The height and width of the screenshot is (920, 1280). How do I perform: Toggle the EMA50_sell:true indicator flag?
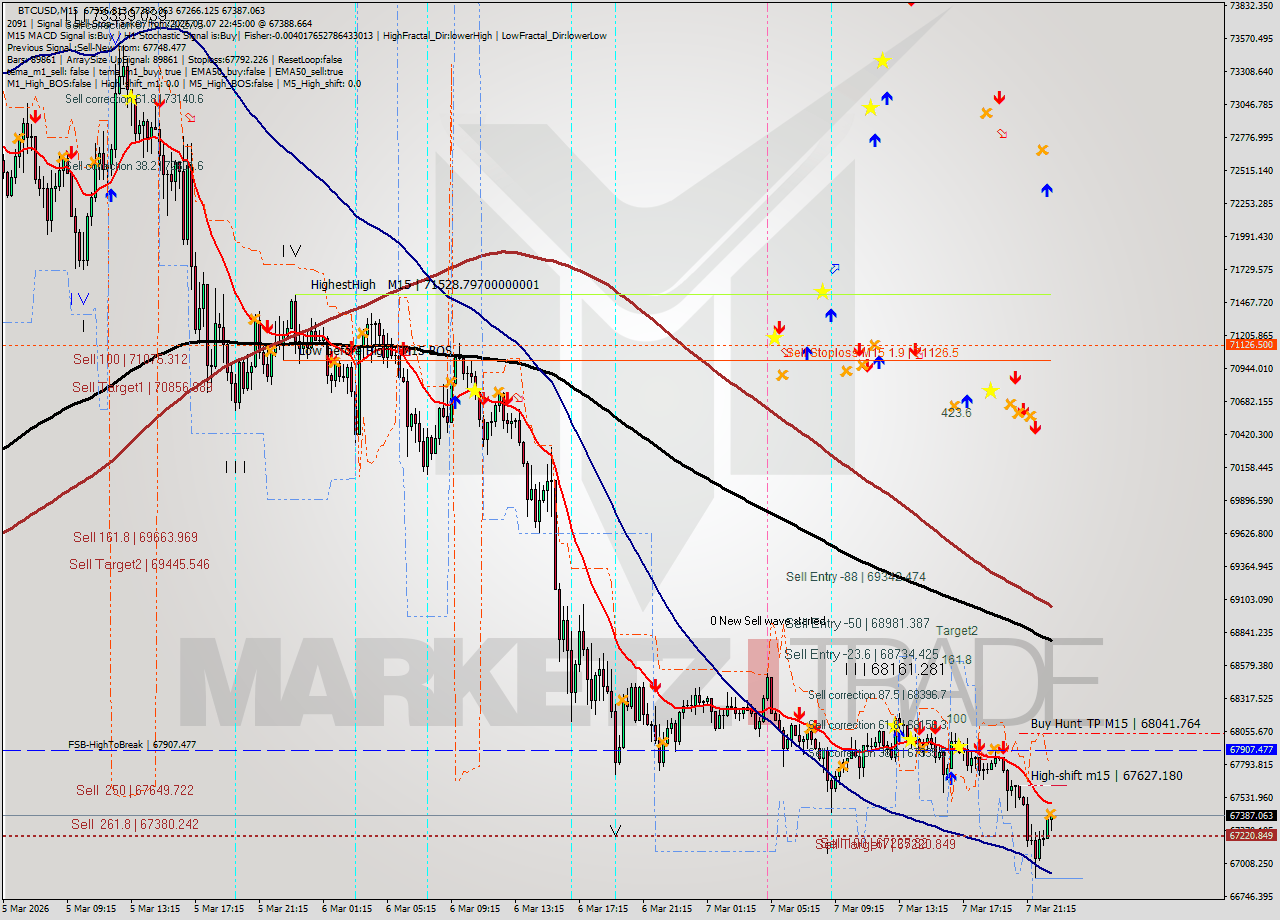[310, 71]
